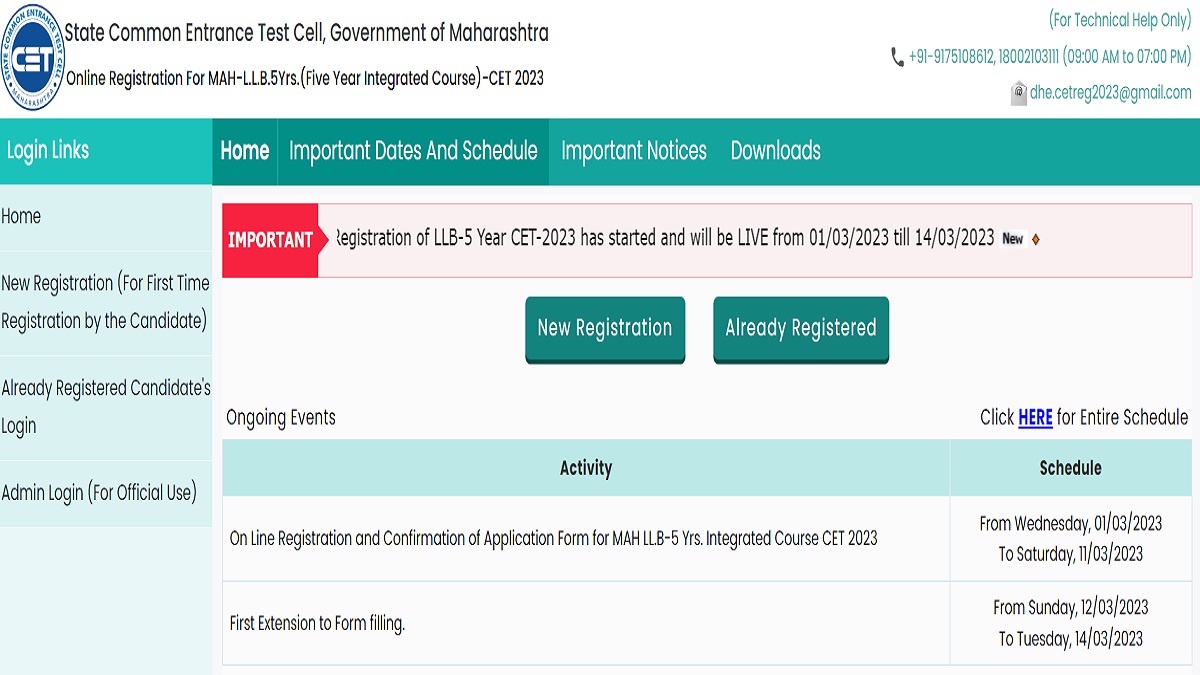Select the Home tab in the navigation bar
This screenshot has height=675, width=1200.
pos(244,152)
